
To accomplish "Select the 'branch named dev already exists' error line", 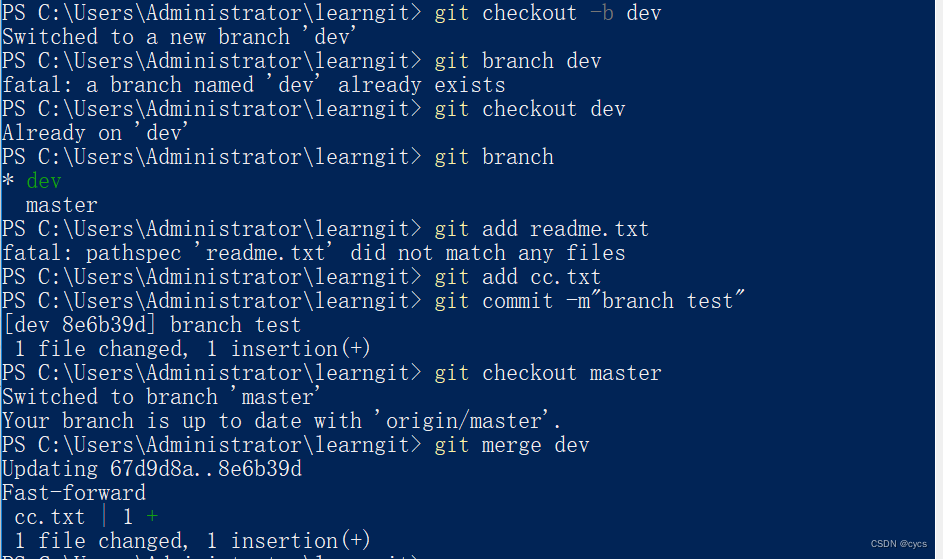I will [253, 85].
